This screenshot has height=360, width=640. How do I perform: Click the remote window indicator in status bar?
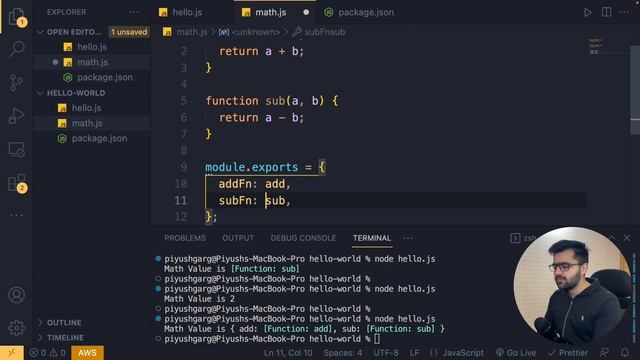(12, 353)
